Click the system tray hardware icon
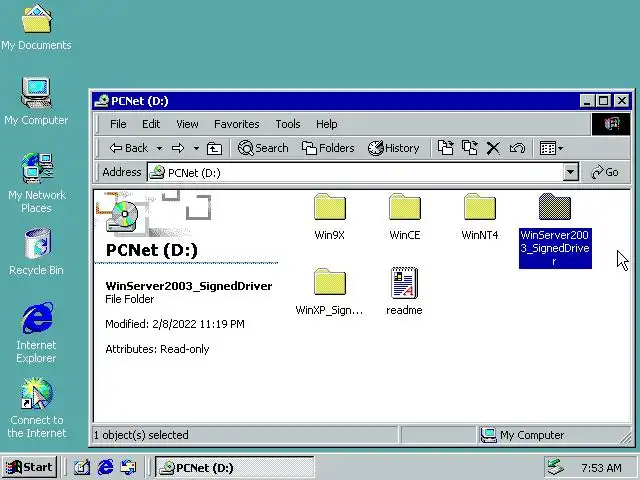This screenshot has height=480, width=640. click(x=556, y=467)
